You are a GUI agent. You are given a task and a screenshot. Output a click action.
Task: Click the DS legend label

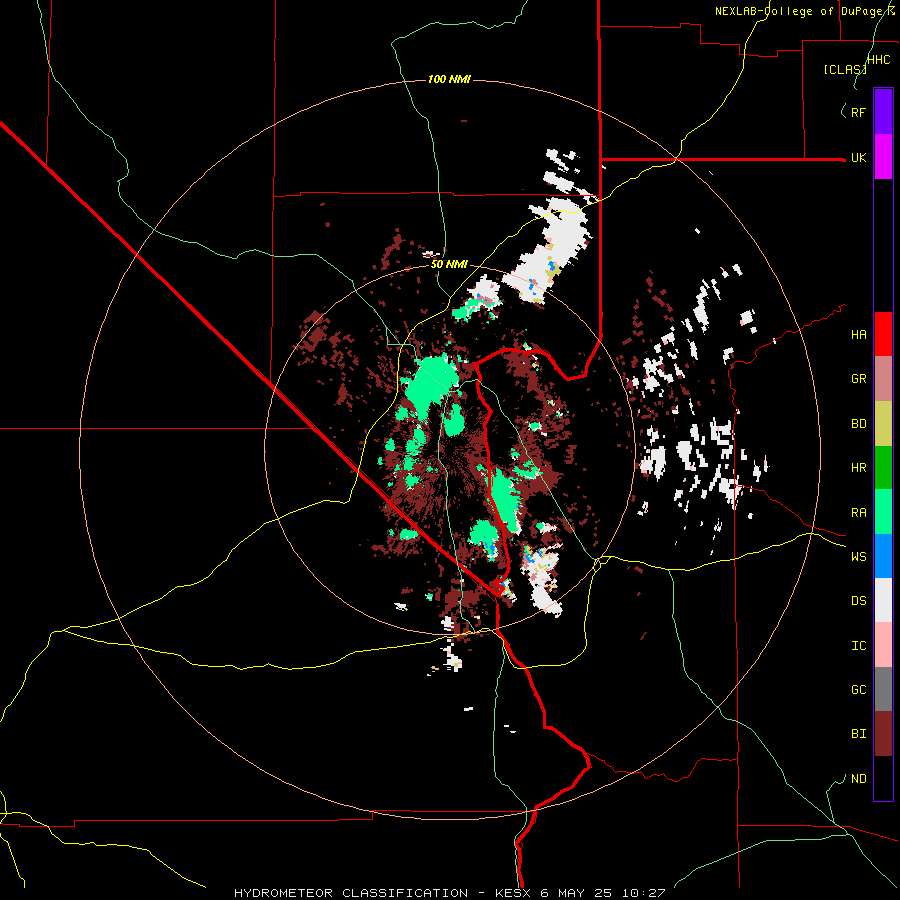tap(858, 601)
